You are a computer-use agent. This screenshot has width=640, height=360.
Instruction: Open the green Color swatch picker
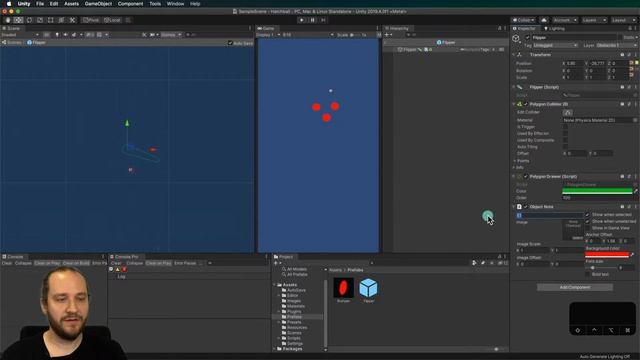[597, 191]
